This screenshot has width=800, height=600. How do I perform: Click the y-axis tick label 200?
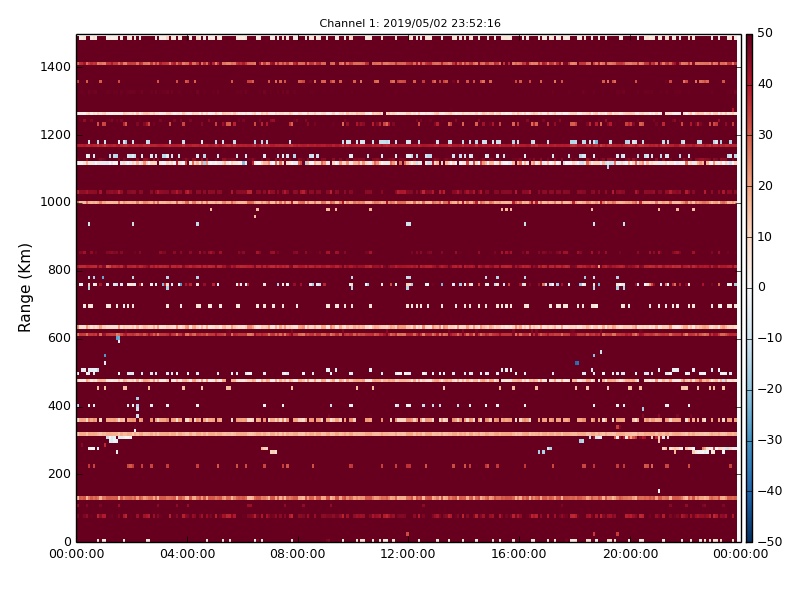[59, 473]
